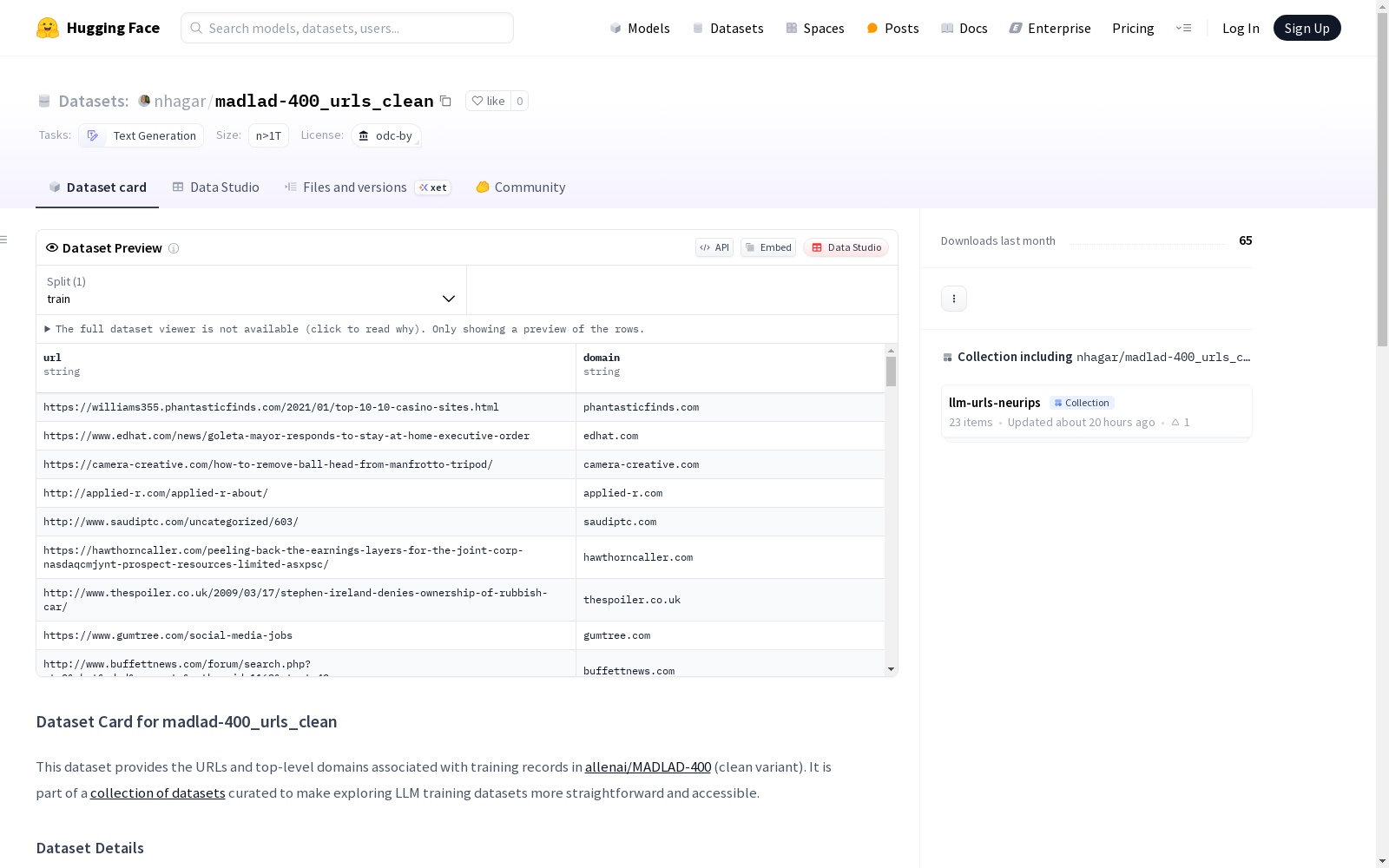
Task: Select the gumtree.com domain cell
Action: pos(730,635)
